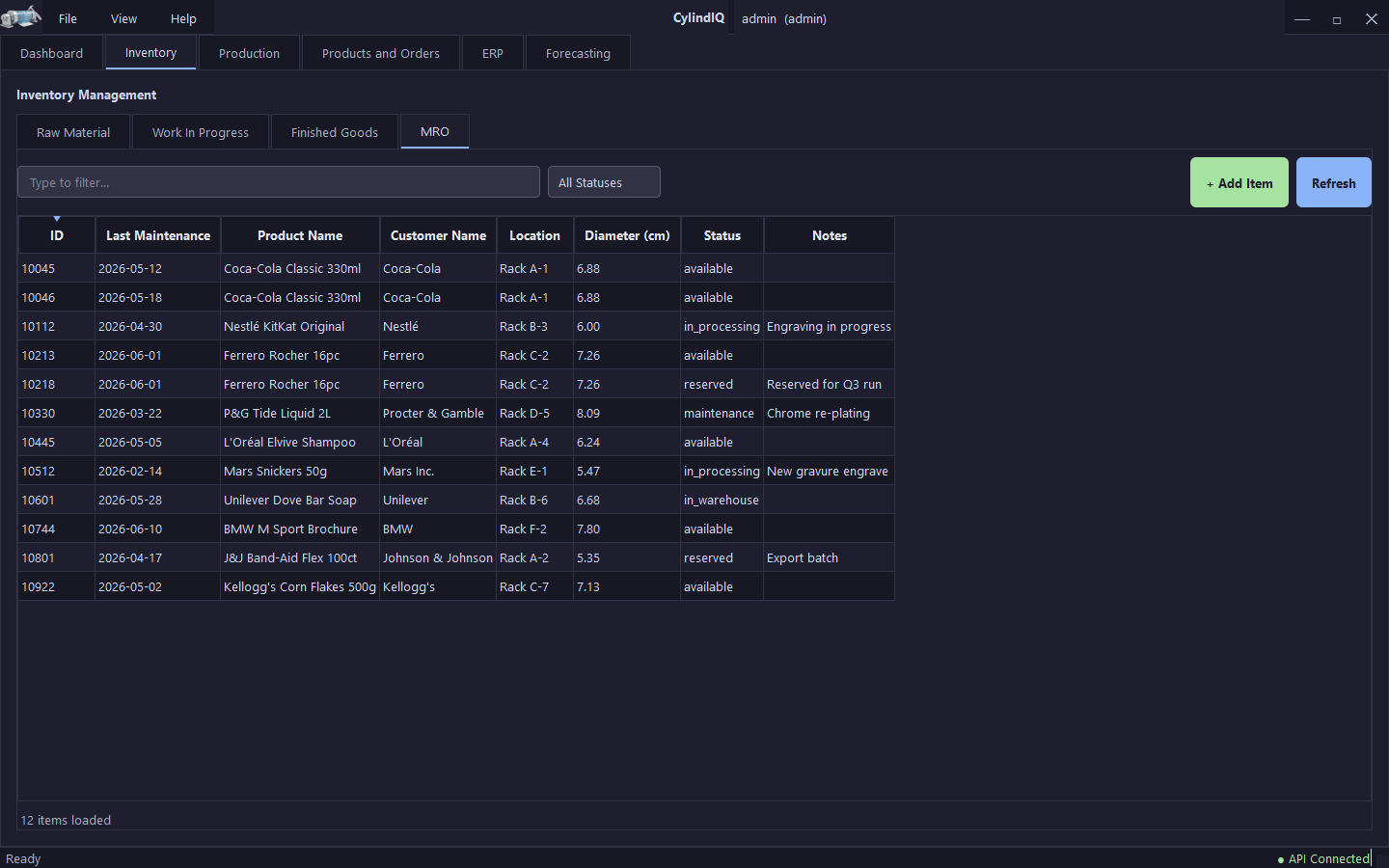The image size is (1389, 868).
Task: Click the 2026-06-10 maintenance date
Action: coord(158,529)
